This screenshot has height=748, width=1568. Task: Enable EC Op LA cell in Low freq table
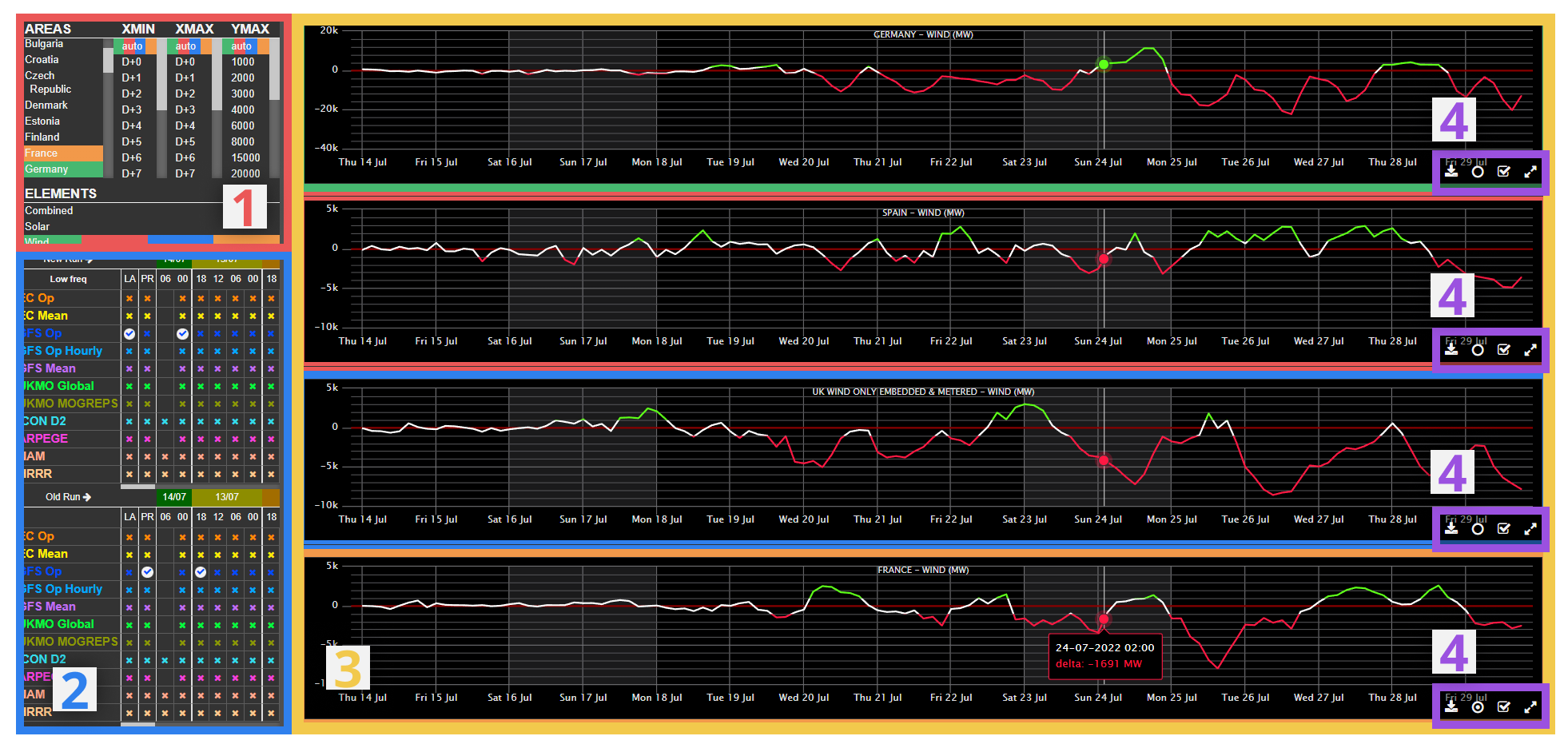(x=129, y=298)
